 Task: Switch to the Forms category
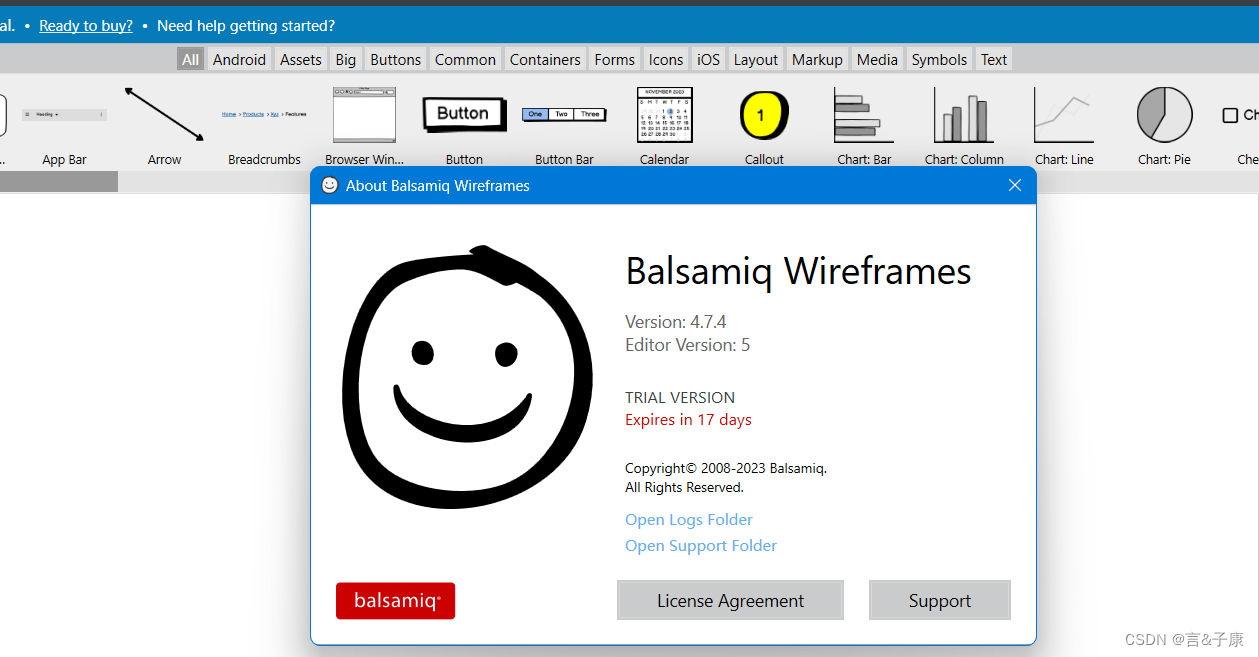click(614, 59)
